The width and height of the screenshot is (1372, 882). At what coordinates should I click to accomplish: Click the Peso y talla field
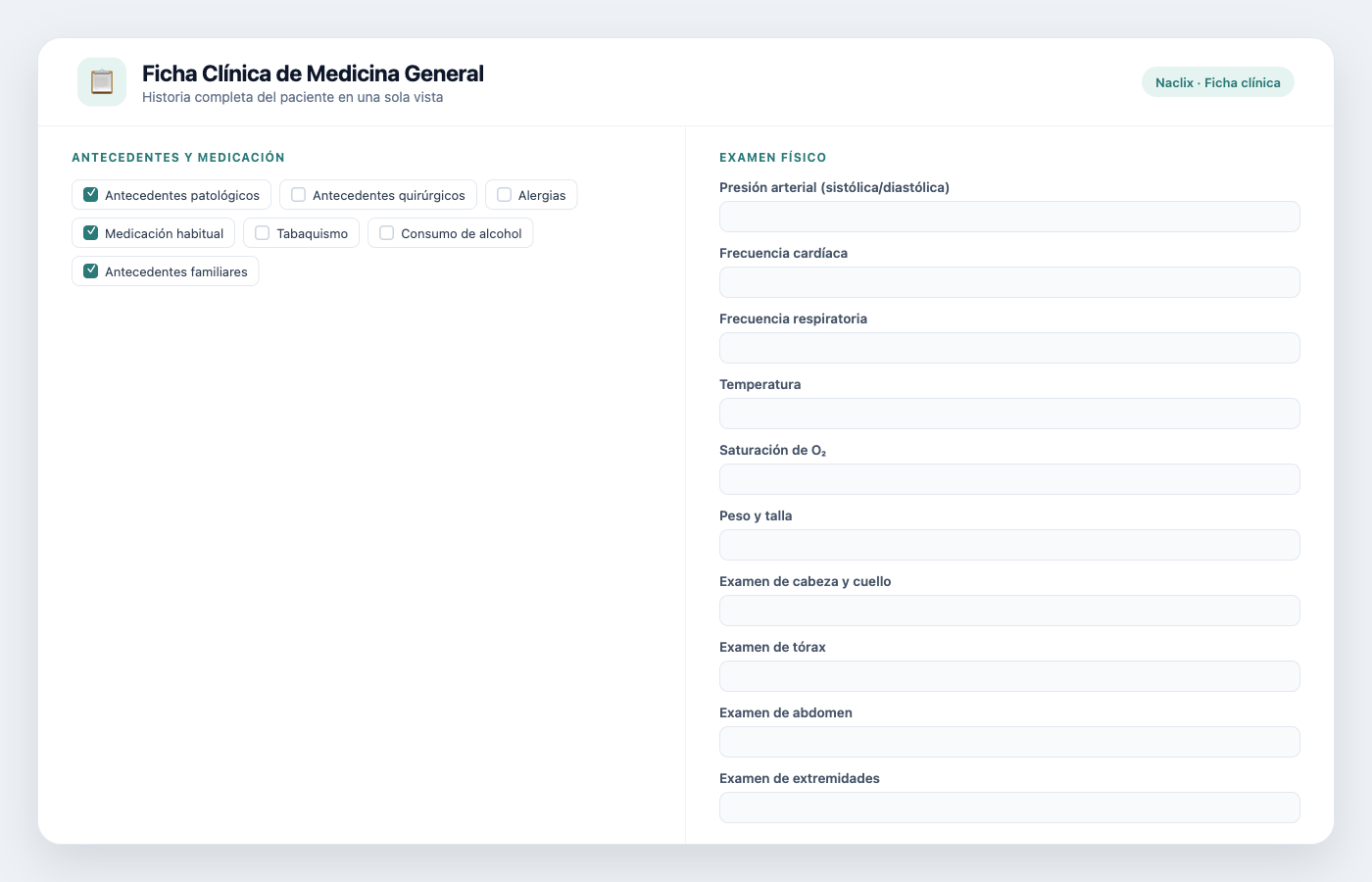click(1009, 545)
